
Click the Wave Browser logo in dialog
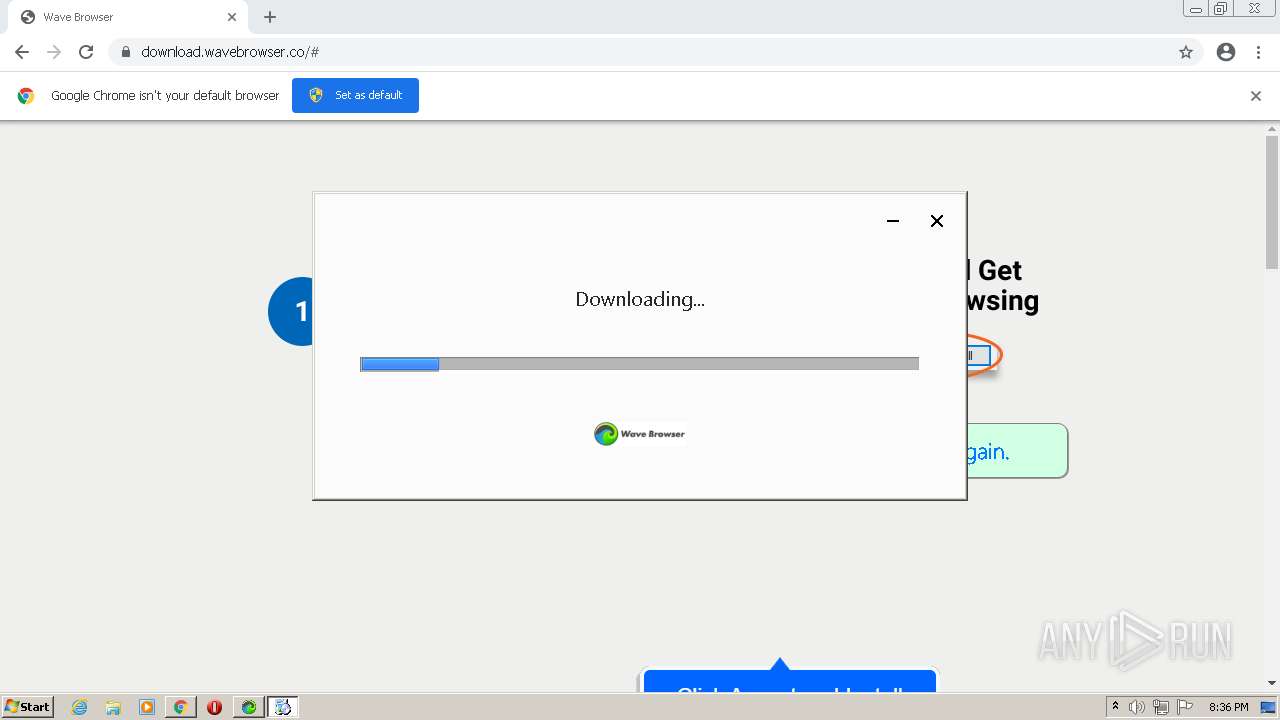[x=640, y=434]
